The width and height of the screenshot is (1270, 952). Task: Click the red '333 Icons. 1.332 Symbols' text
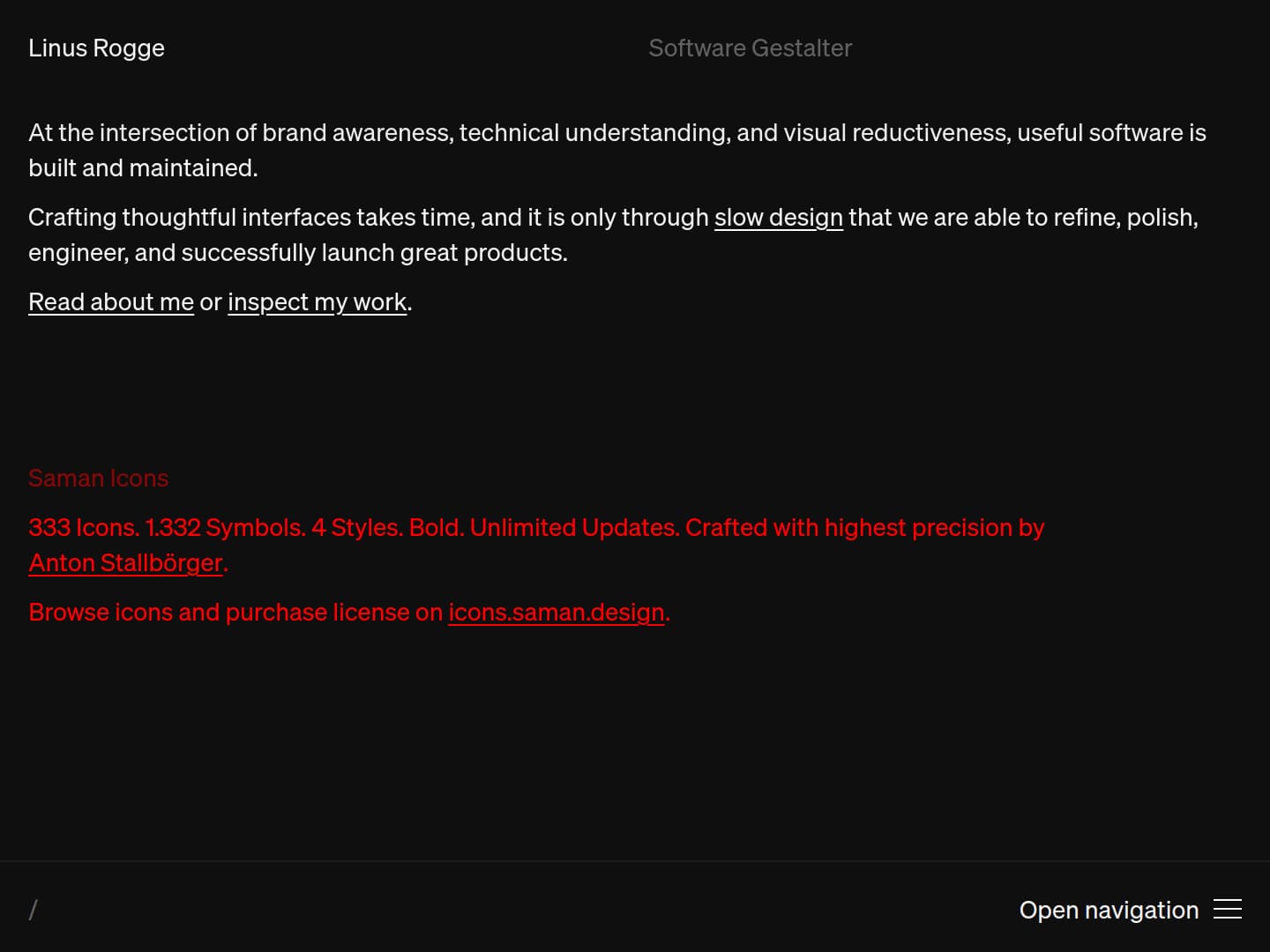[167, 527]
